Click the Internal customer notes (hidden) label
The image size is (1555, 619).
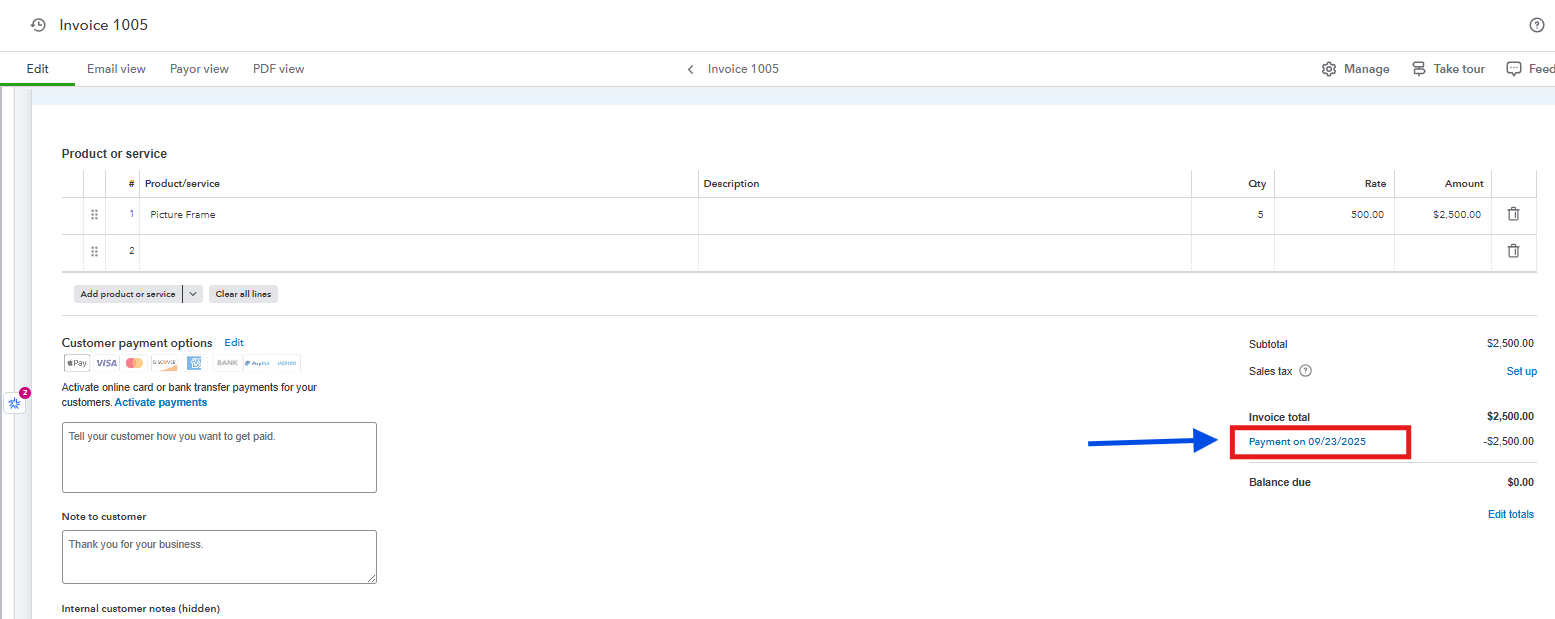141,608
